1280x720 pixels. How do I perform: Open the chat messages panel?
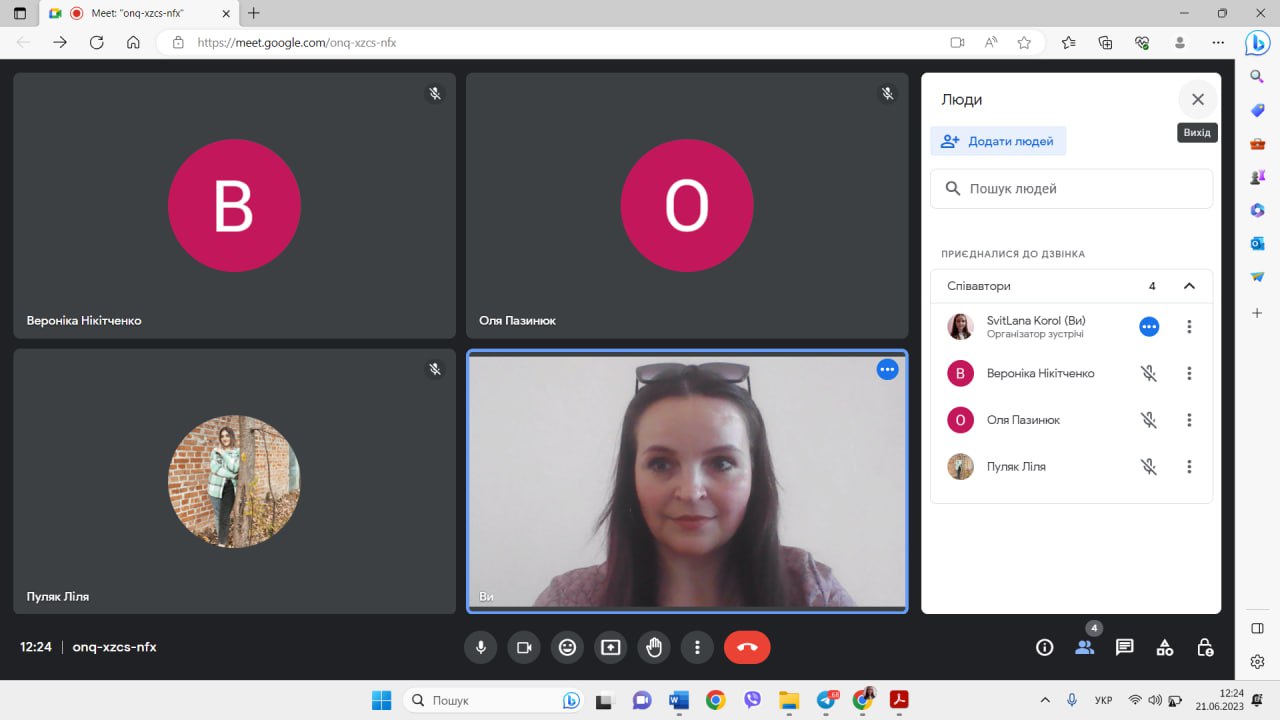tap(1124, 647)
